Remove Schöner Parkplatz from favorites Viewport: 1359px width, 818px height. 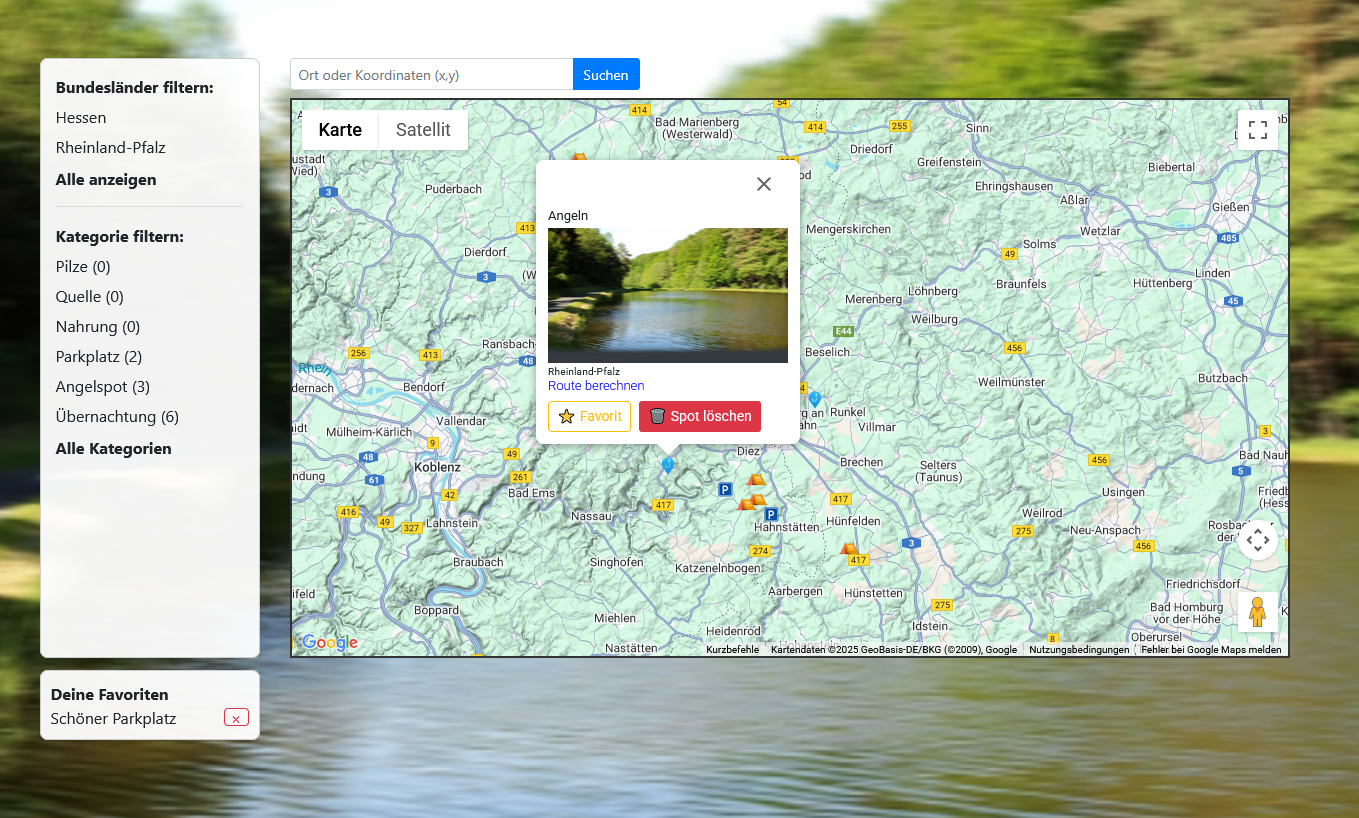[236, 718]
